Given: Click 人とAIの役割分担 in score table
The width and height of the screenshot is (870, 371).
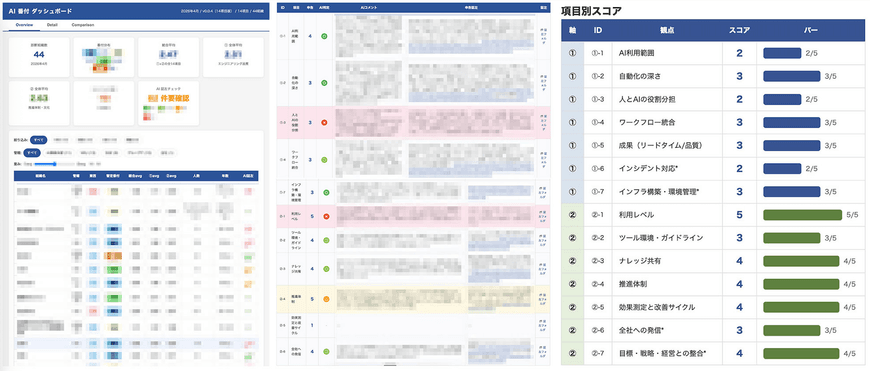Looking at the screenshot, I should (x=647, y=99).
